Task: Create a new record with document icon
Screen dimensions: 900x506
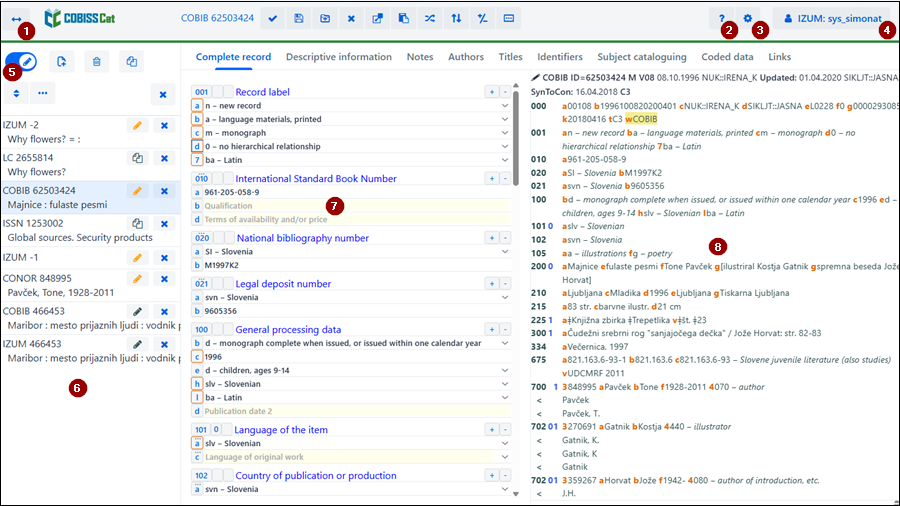Action: click(61, 61)
